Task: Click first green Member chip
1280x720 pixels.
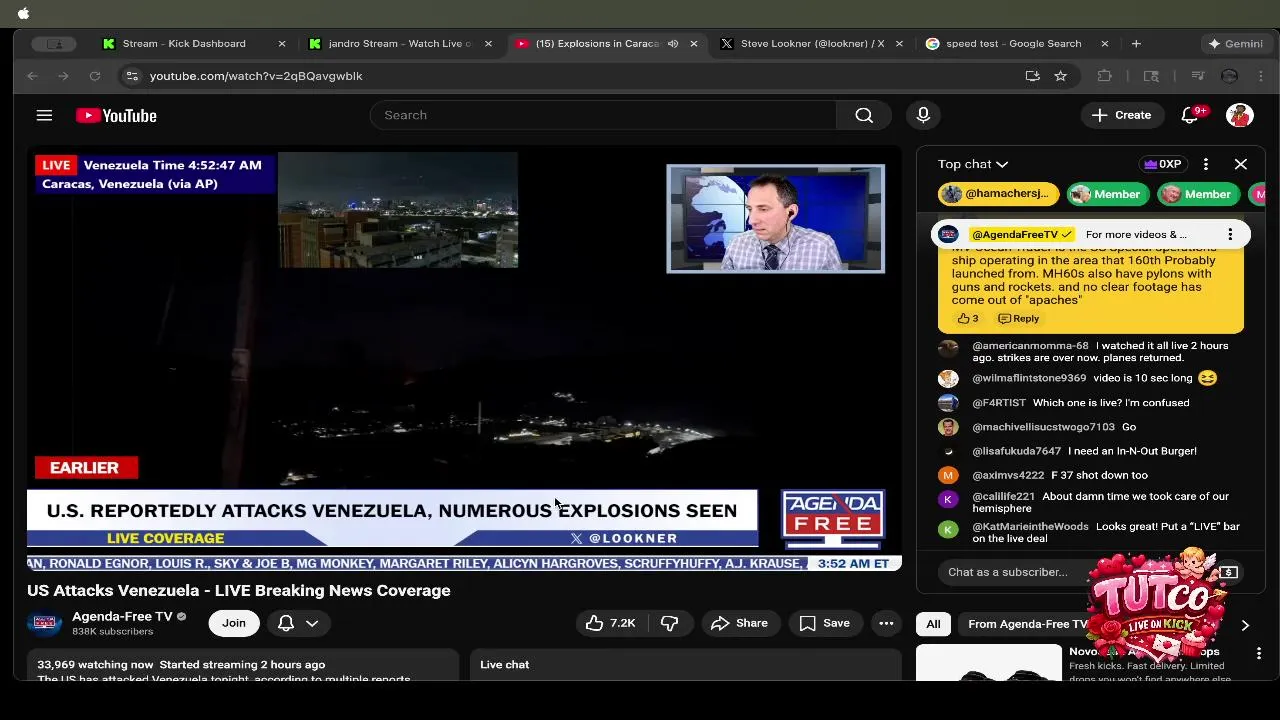Action: pos(1106,194)
